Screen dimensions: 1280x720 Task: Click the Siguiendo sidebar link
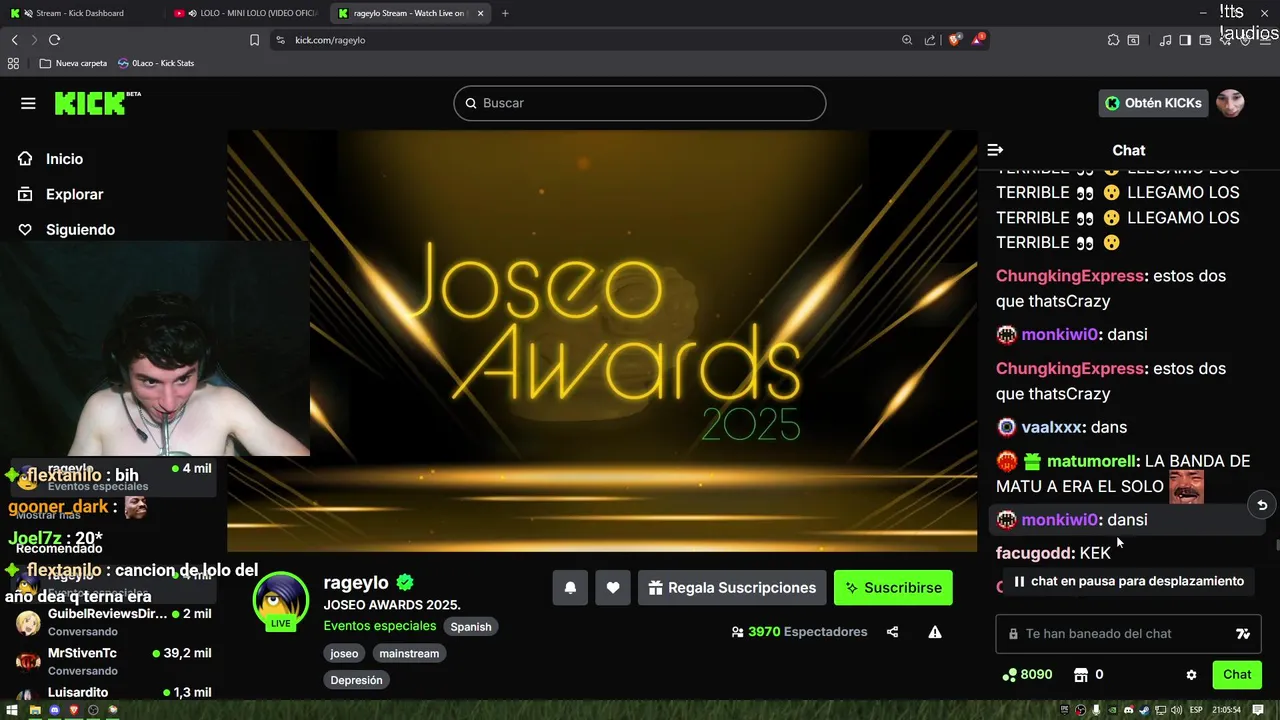(x=80, y=229)
